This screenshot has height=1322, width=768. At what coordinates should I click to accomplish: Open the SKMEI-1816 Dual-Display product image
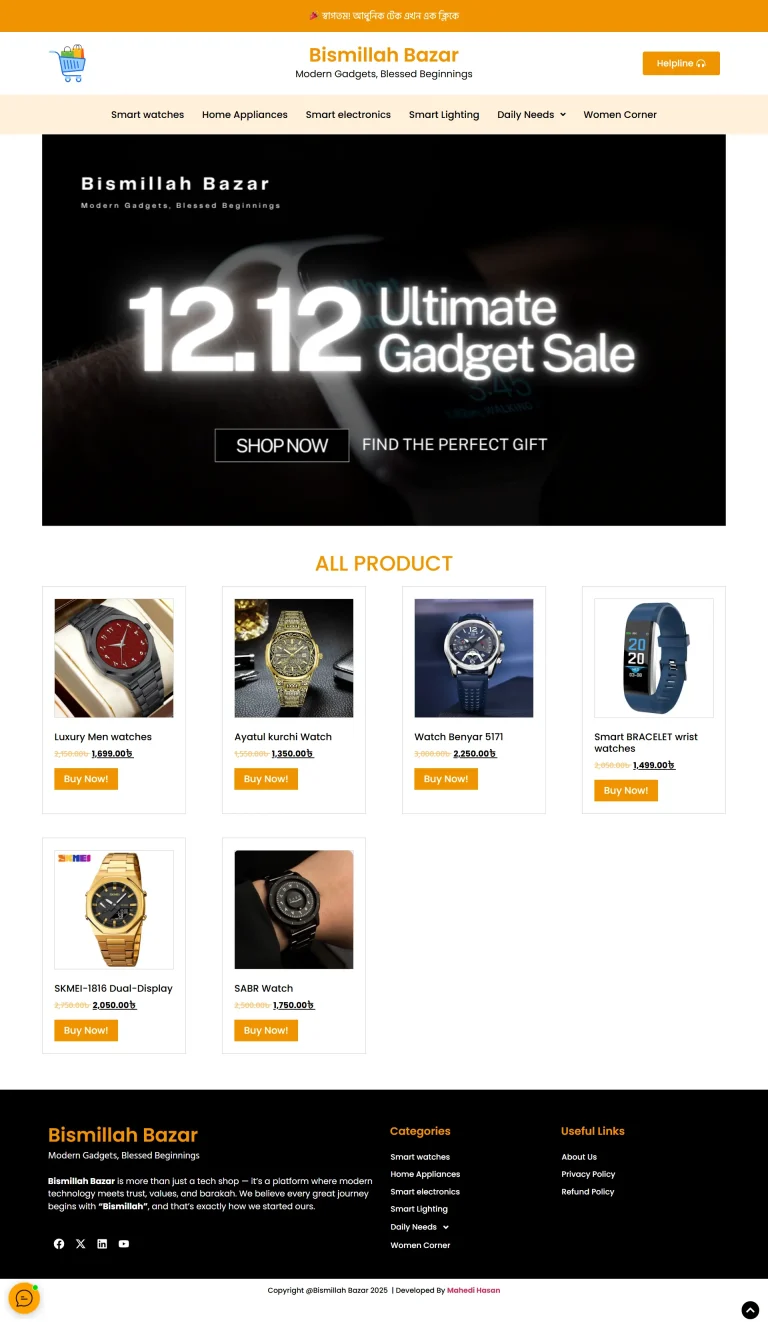tap(114, 909)
